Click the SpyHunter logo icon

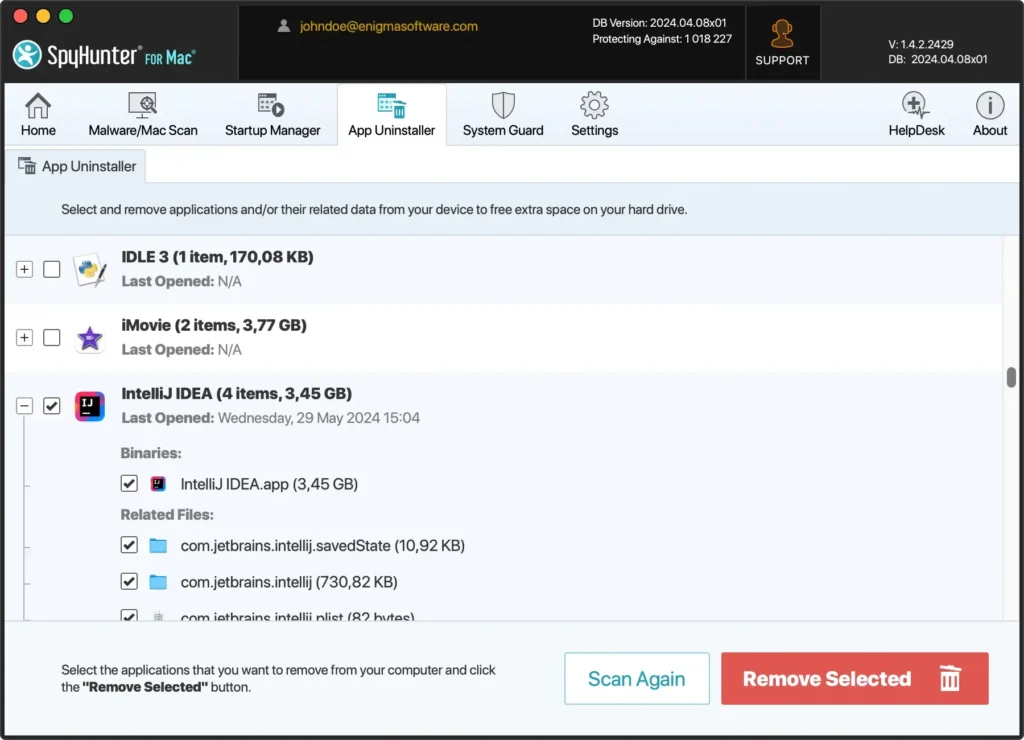[27, 55]
